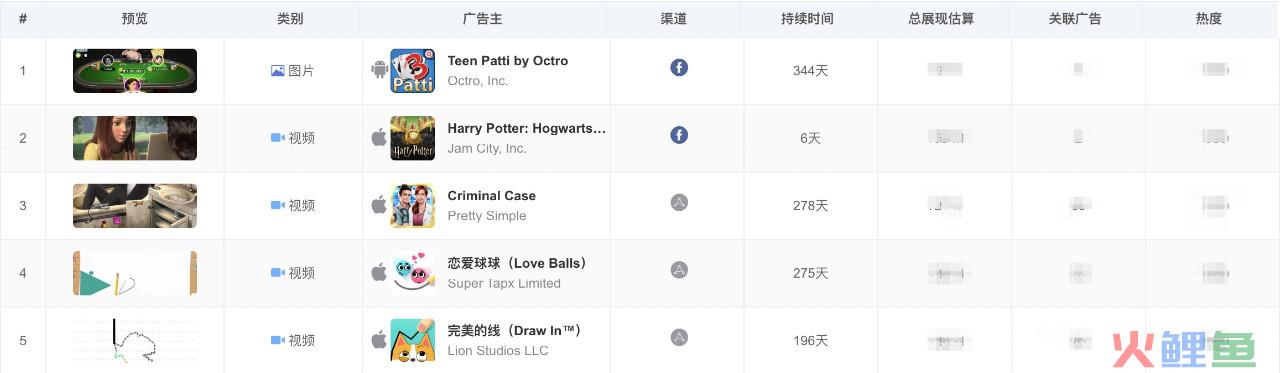Click the Draw In cat app icon
Viewport: 1280px width, 373px height.
[x=412, y=340]
